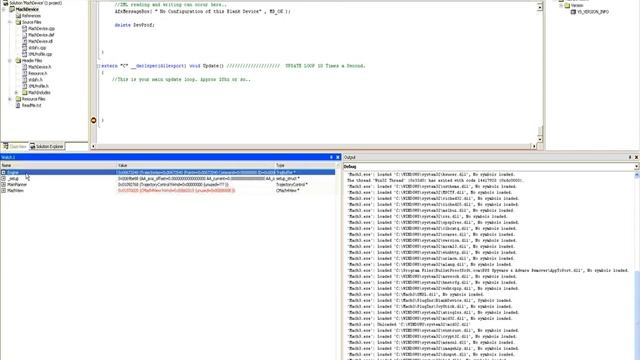This screenshot has width=640, height=360.
Task: Select the red MachView value cell
Action: (x=176, y=191)
